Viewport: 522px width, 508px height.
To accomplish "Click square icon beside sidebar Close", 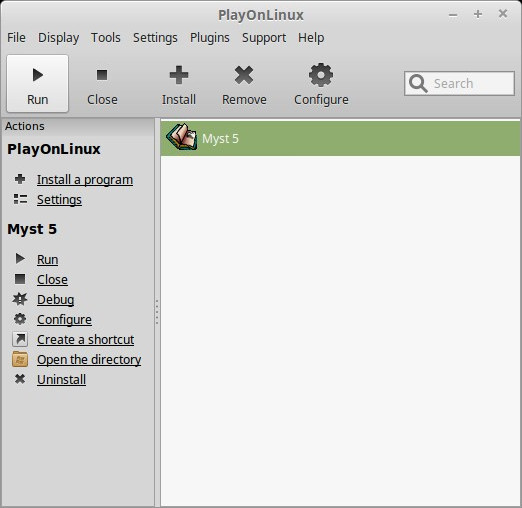I will (x=20, y=279).
